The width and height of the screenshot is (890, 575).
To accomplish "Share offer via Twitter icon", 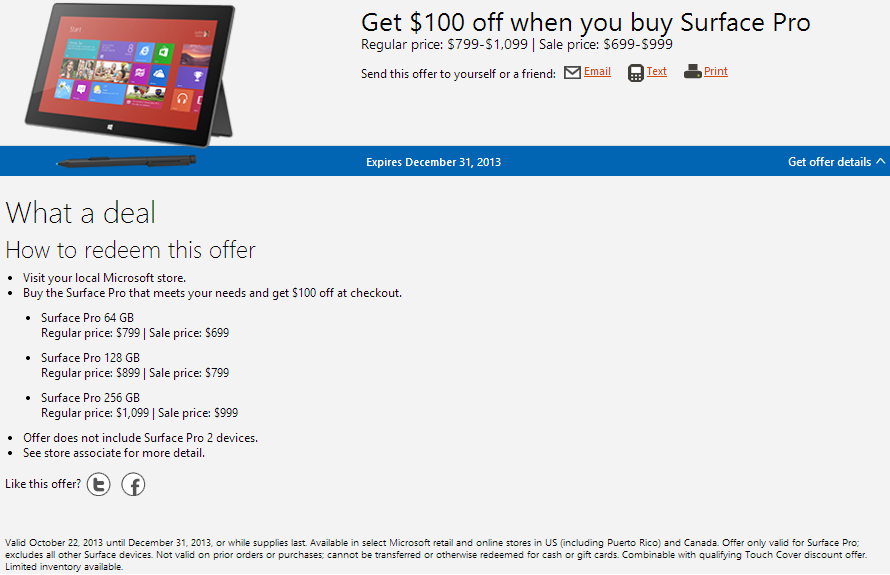I will pyautogui.click(x=99, y=484).
